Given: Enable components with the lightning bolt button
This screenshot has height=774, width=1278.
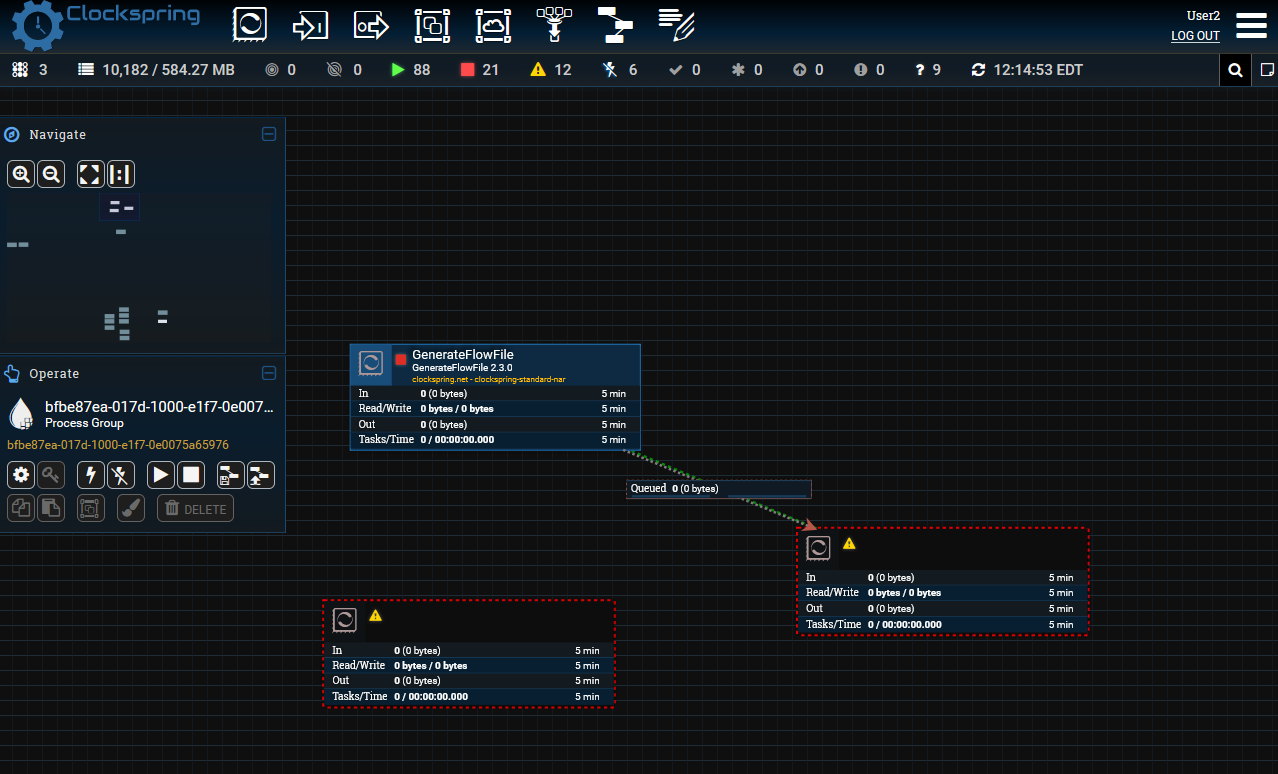Looking at the screenshot, I should click(91, 475).
